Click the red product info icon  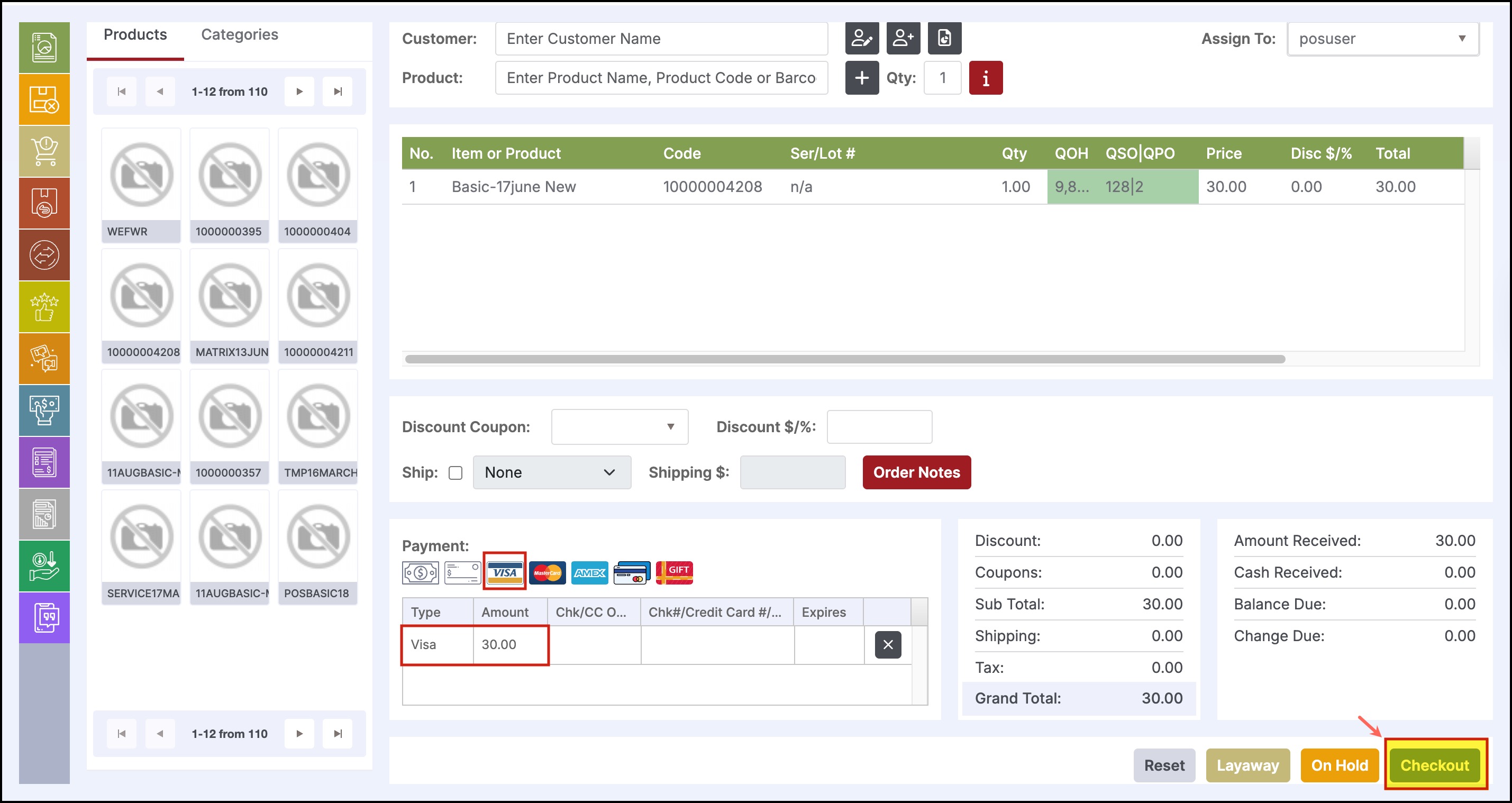click(x=986, y=78)
